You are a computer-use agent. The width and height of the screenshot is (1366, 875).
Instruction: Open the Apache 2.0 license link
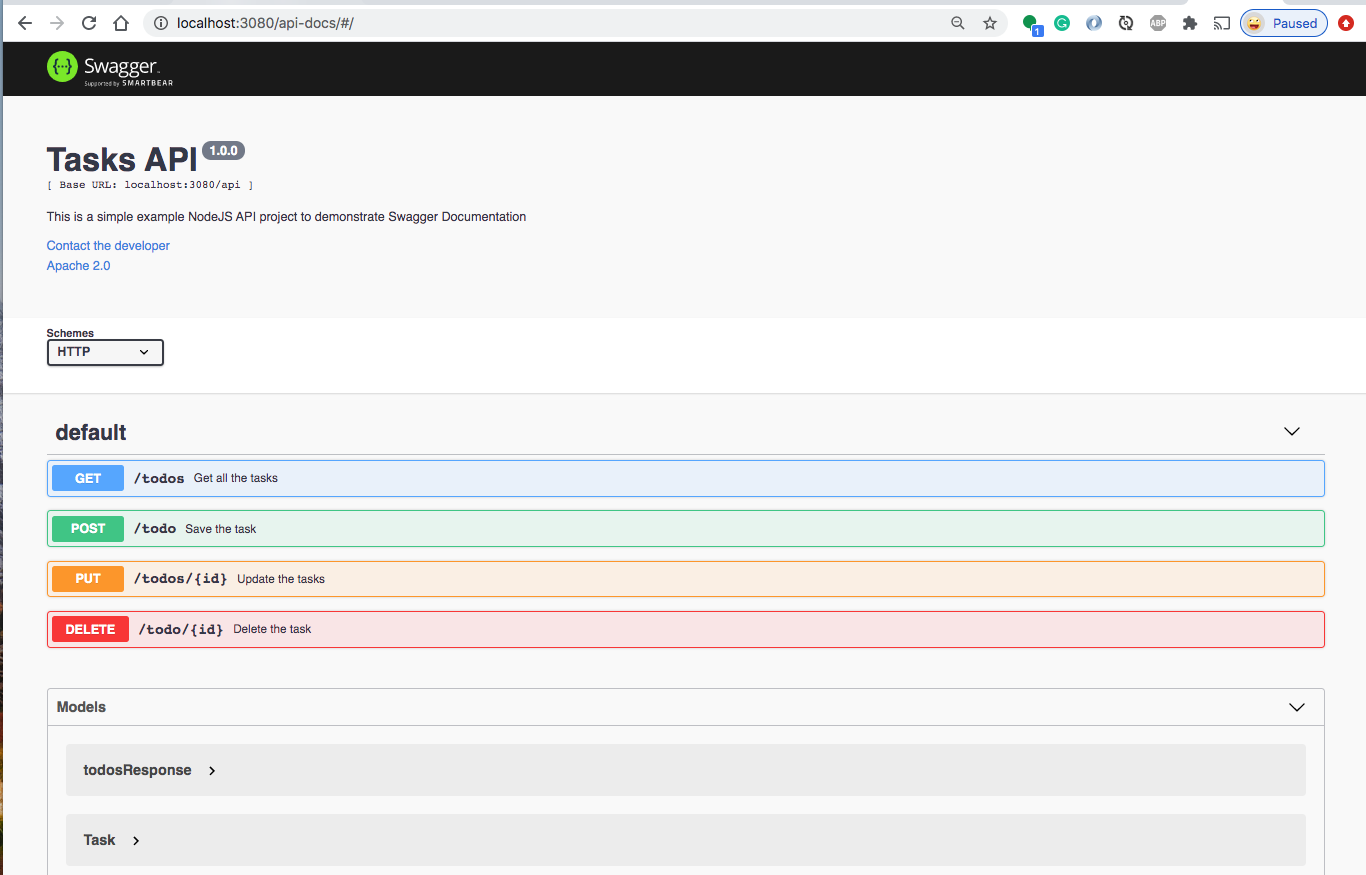[78, 266]
